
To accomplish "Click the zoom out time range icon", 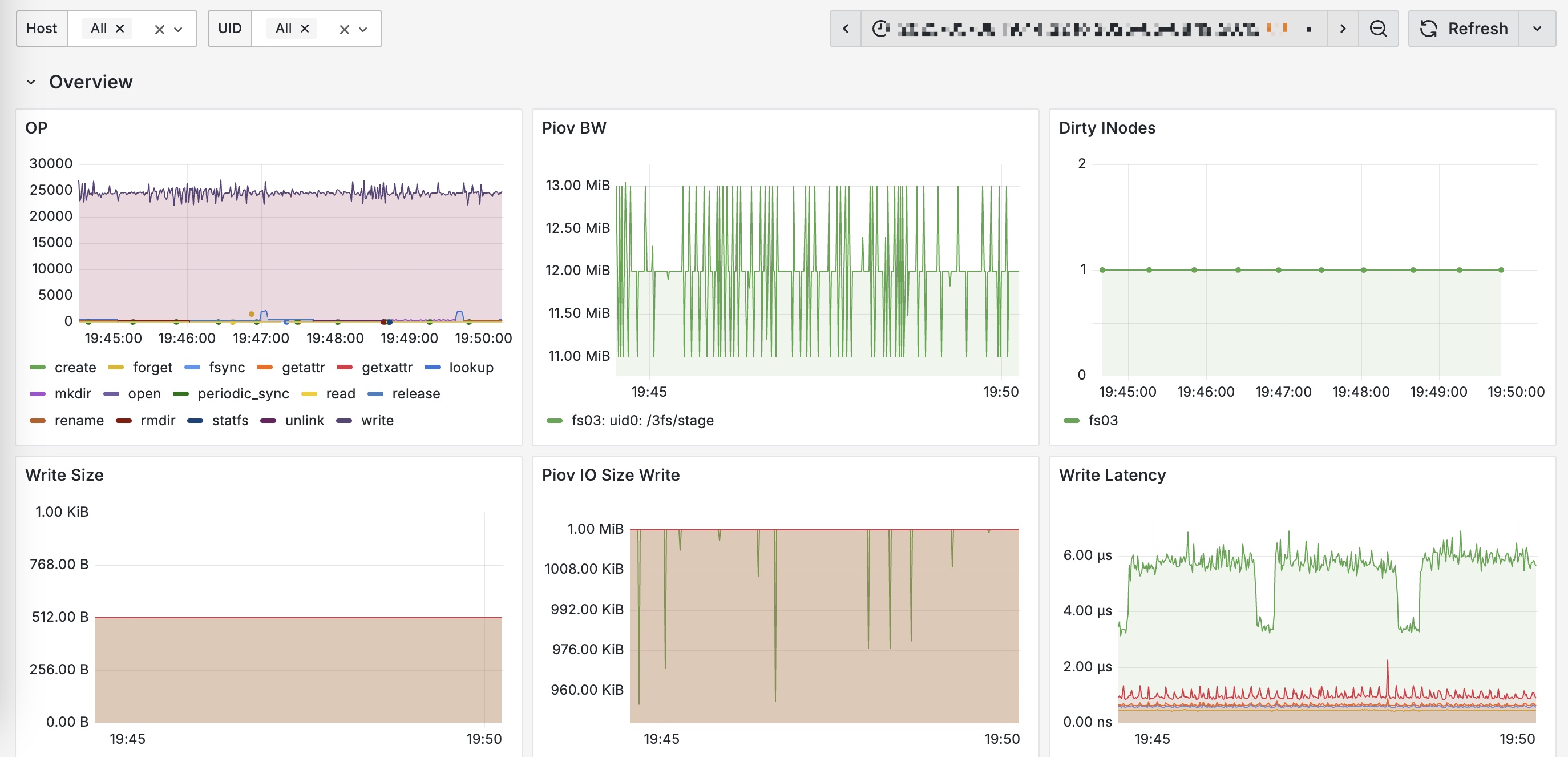I will pos(1378,29).
